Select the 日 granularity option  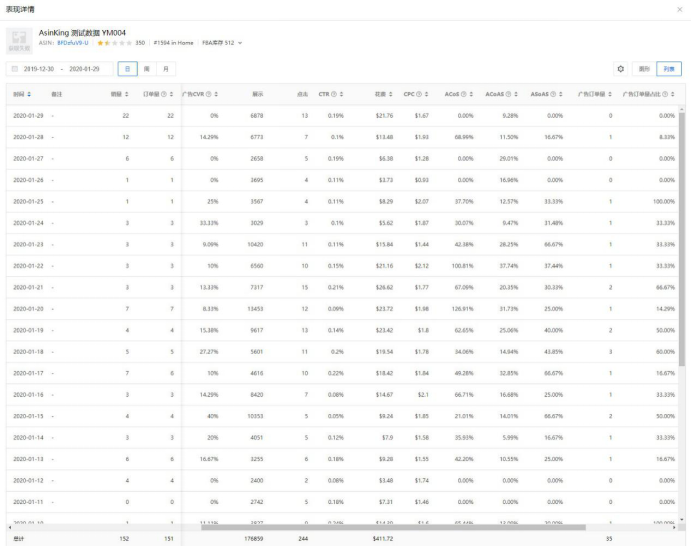[x=127, y=69]
